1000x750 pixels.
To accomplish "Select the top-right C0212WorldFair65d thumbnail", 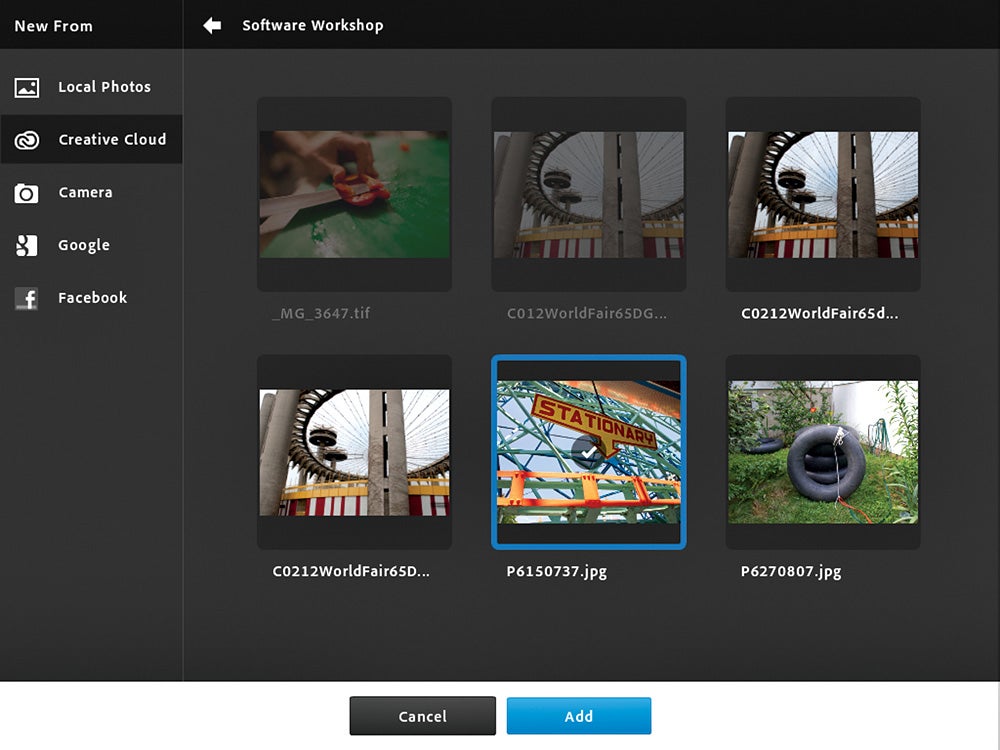I will (x=822, y=194).
